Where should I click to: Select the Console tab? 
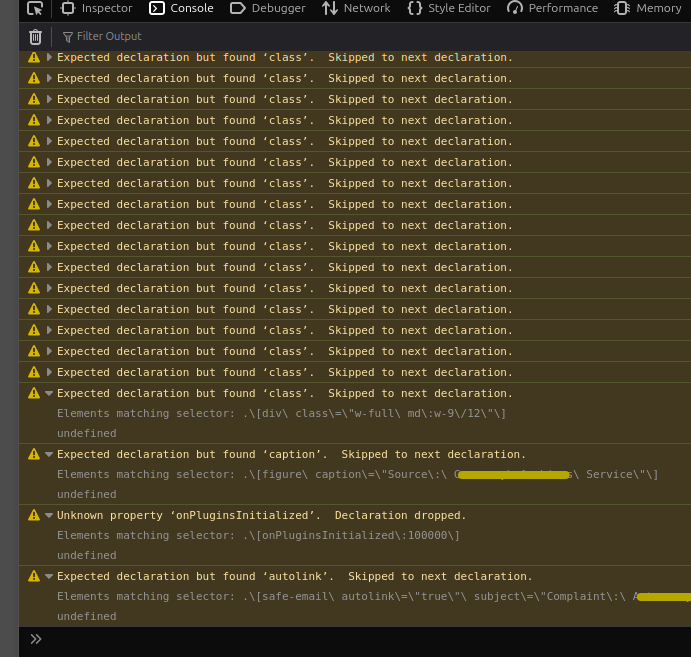[x=181, y=8]
